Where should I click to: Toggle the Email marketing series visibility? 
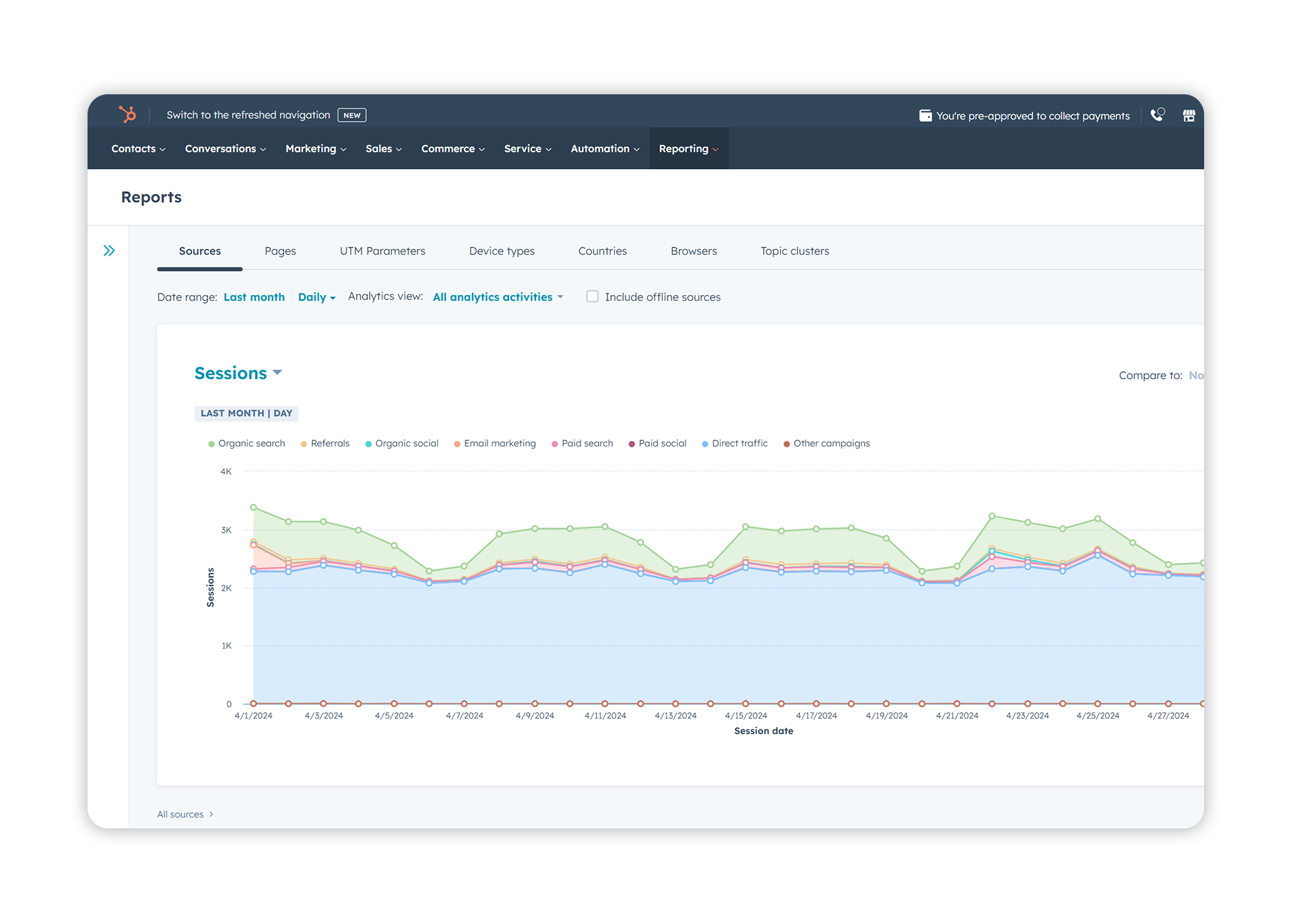click(458, 443)
